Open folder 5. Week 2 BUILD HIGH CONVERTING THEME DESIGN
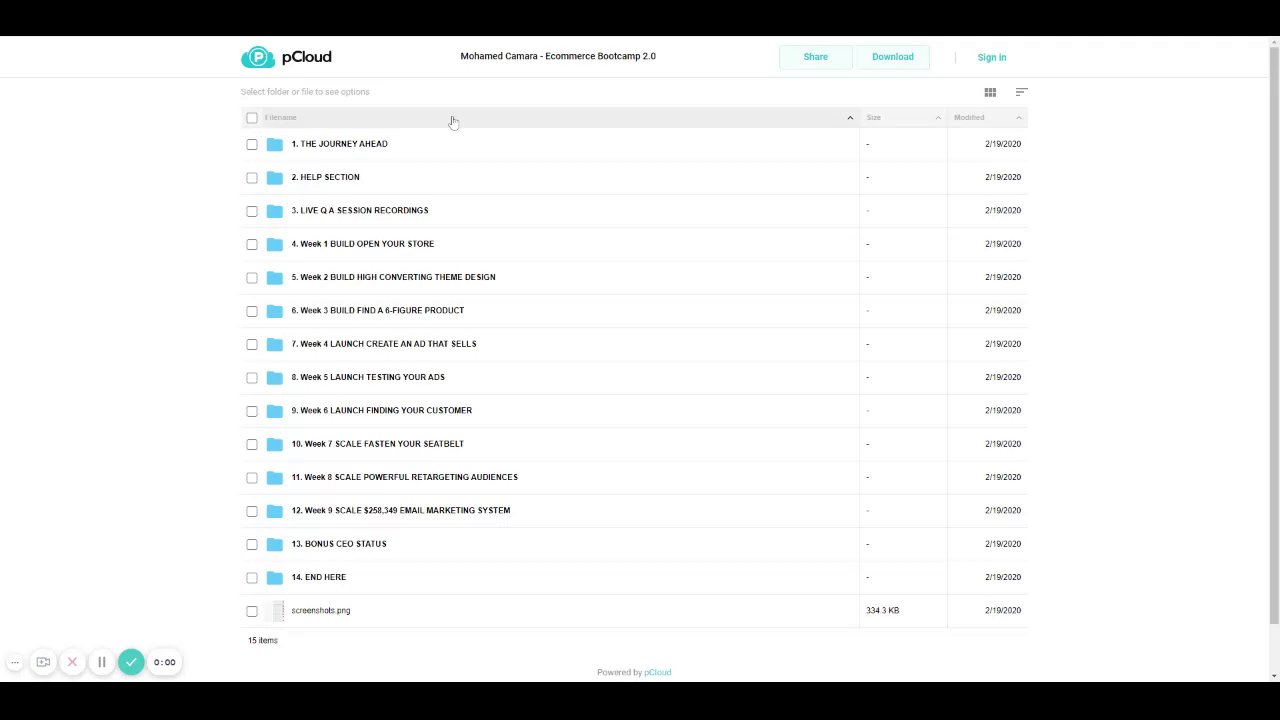 [393, 277]
